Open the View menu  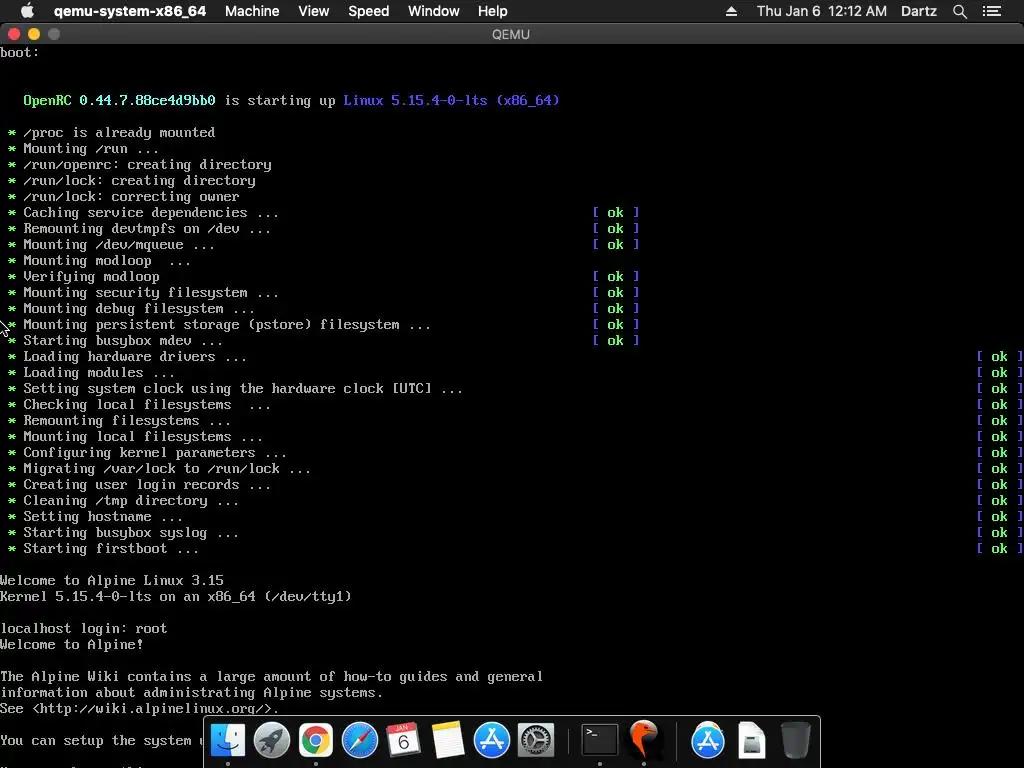click(313, 11)
